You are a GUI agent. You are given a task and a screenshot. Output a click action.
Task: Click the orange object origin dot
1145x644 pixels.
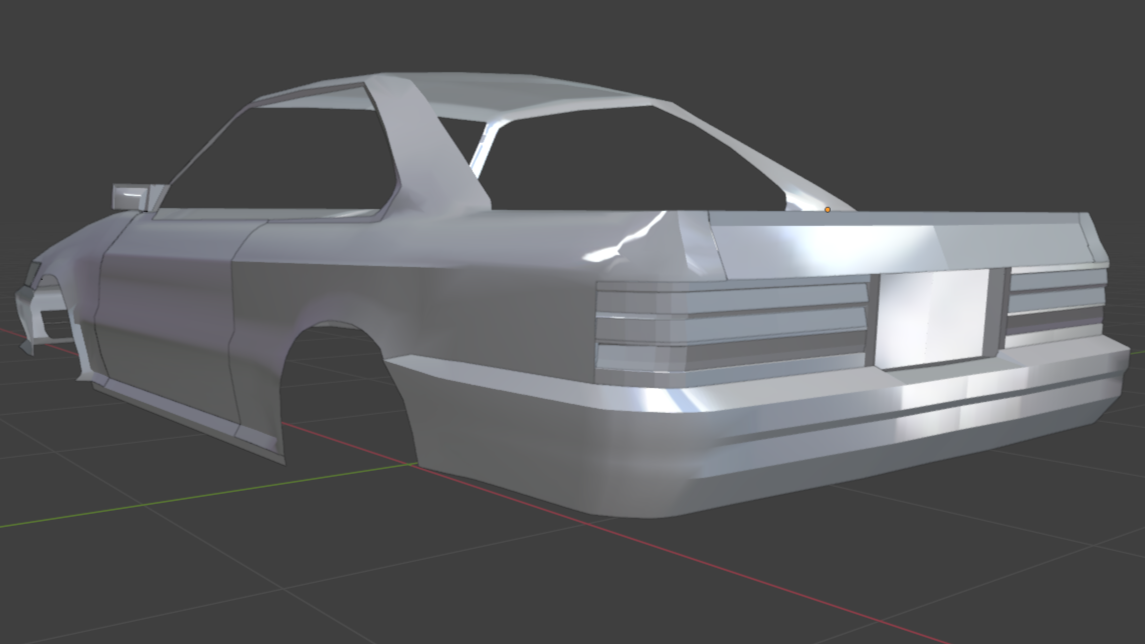tap(827, 210)
